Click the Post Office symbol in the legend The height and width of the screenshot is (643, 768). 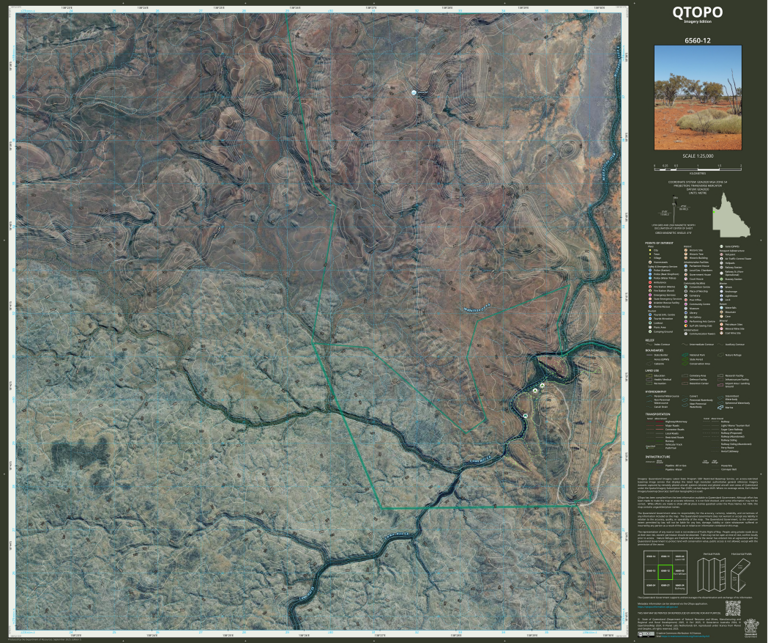(x=686, y=300)
